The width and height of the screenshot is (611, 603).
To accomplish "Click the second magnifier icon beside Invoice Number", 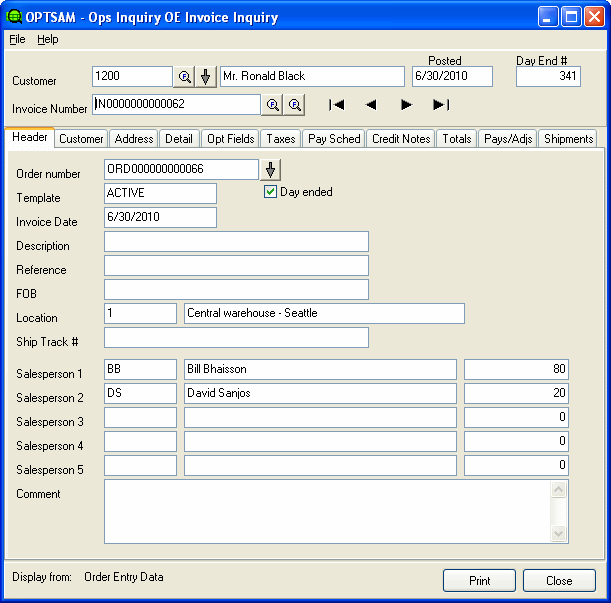I will (295, 105).
